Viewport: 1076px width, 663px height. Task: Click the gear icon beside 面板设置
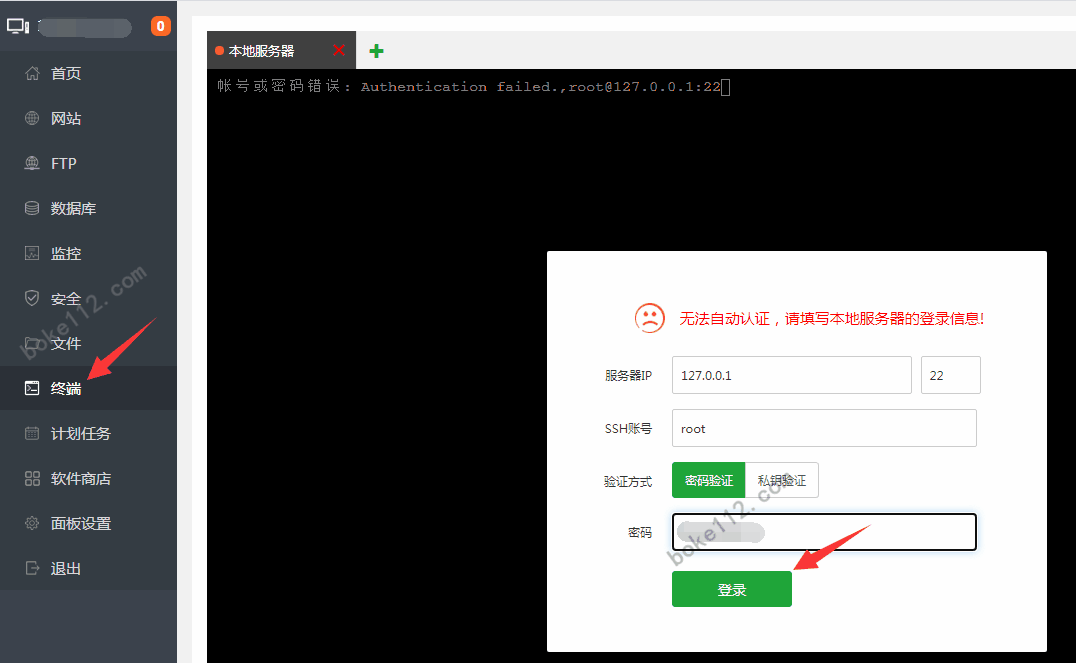pos(32,523)
